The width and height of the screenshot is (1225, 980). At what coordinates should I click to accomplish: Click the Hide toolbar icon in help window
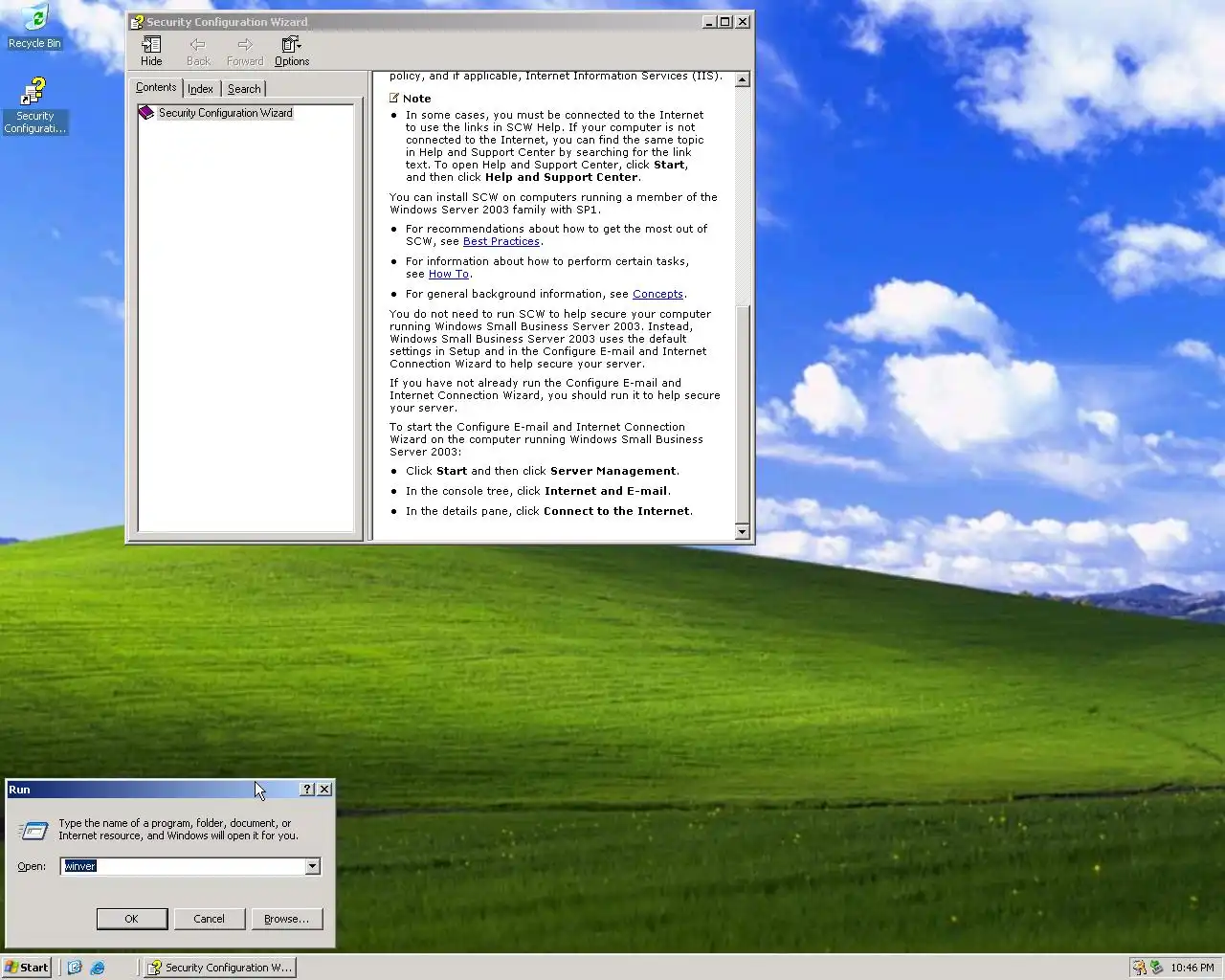point(151,51)
